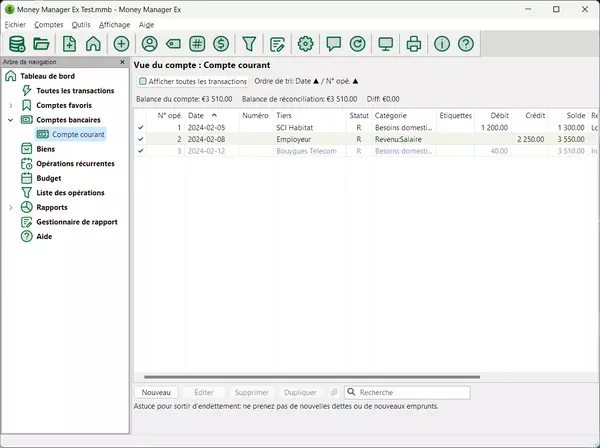Screen dimensions: 600x448
Task: Expand the Comptes favoris tree node
Action: click(x=11, y=105)
